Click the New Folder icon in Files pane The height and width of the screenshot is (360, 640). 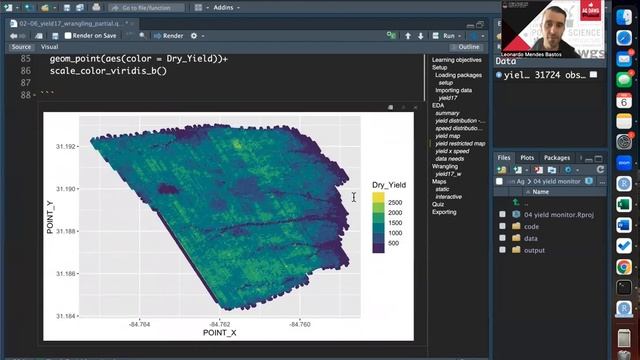[x=501, y=170]
